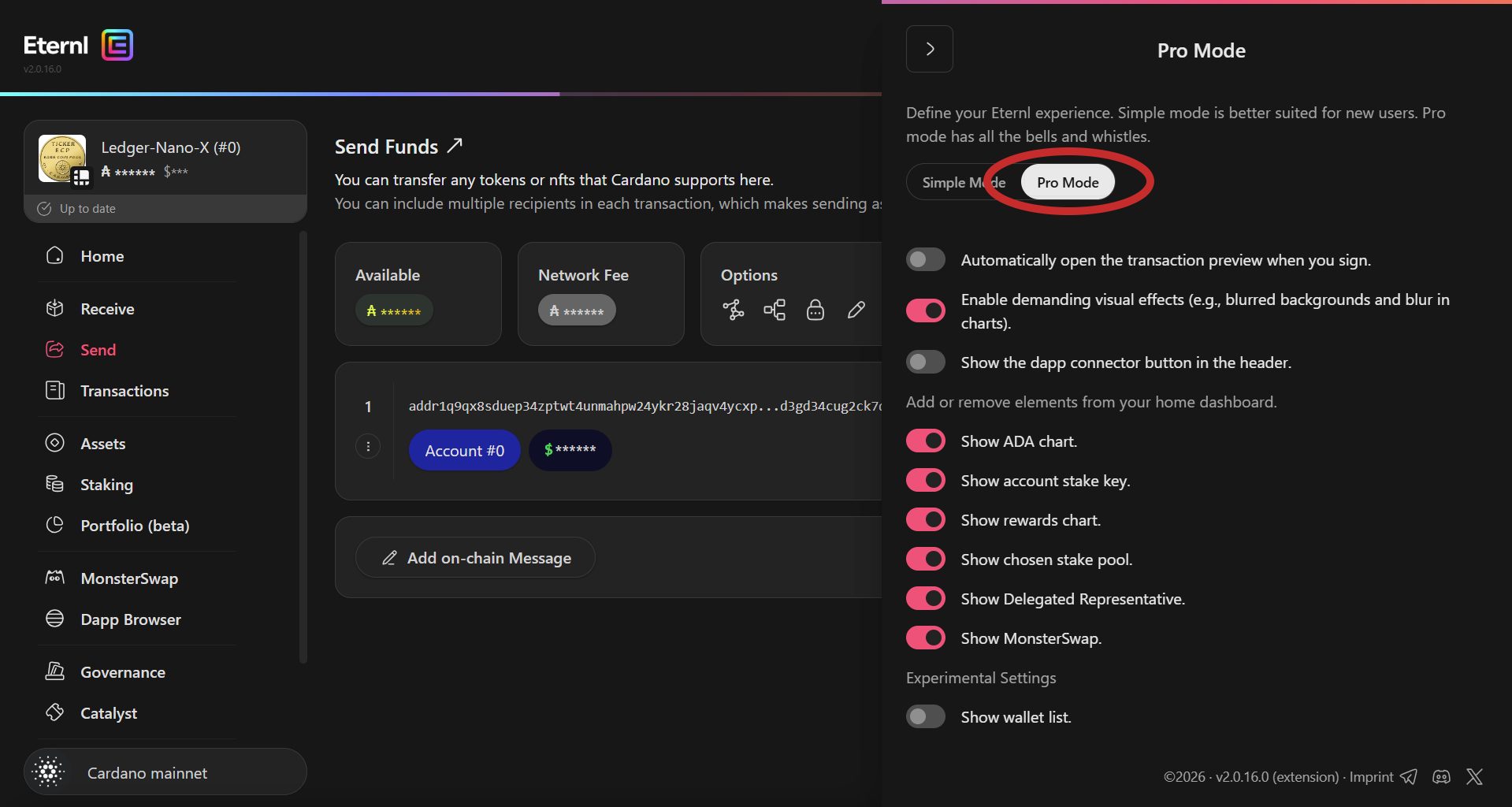Turn on the dapp connector button toggle
Viewport: 1512px width, 807px height.
[926, 363]
